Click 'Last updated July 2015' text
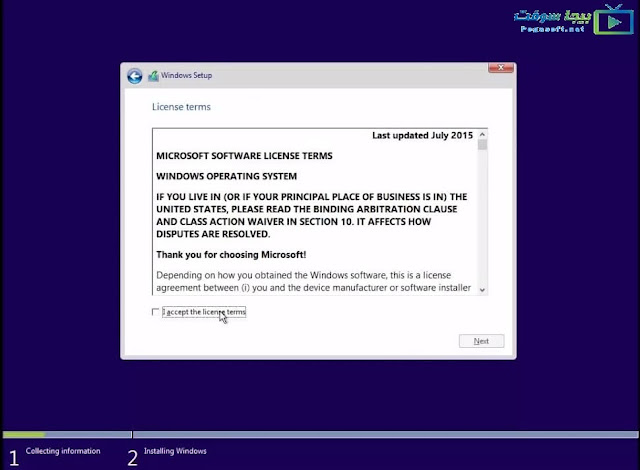 click(422, 135)
